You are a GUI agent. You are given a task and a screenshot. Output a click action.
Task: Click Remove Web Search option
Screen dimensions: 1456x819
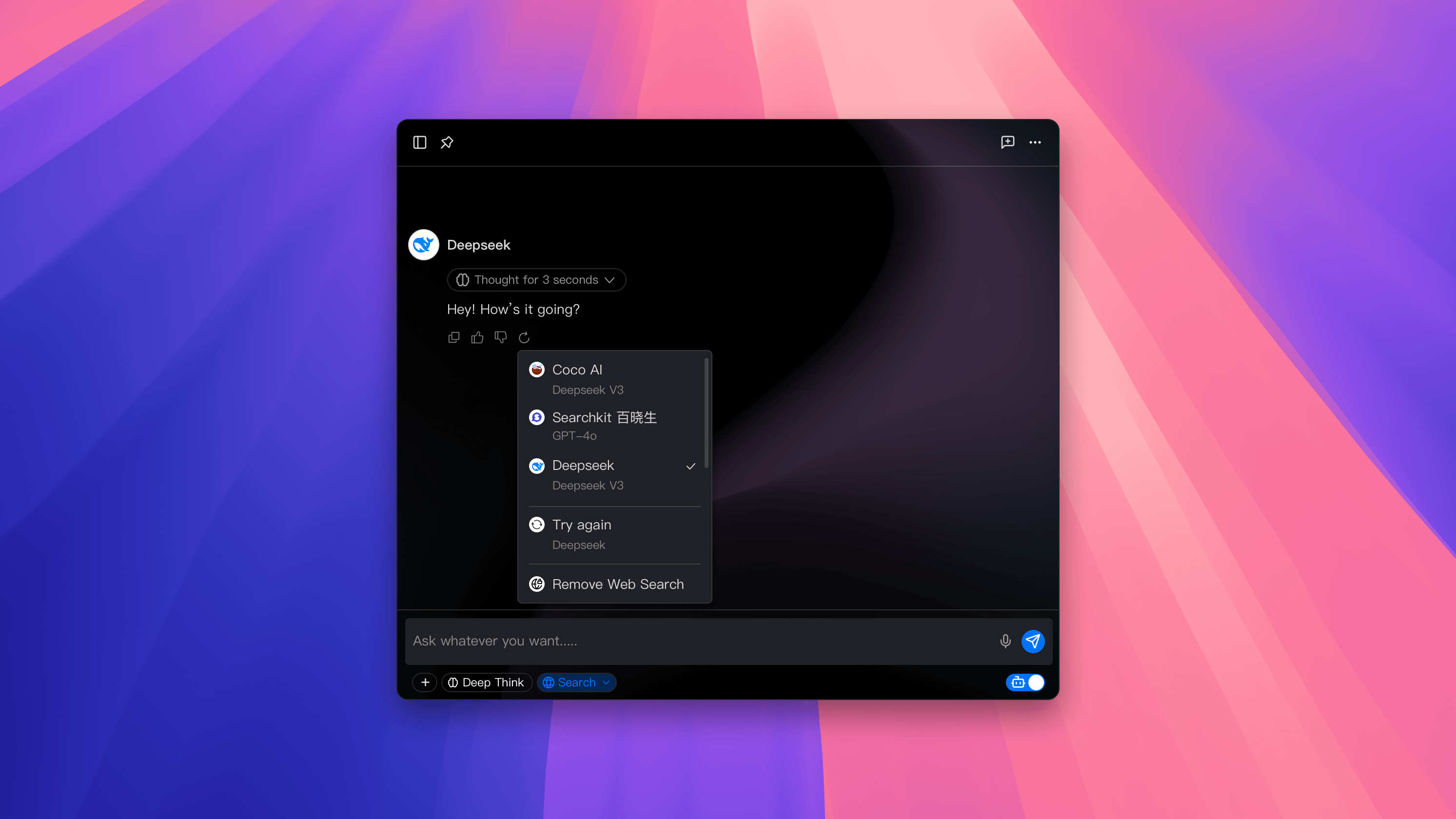coord(617,584)
